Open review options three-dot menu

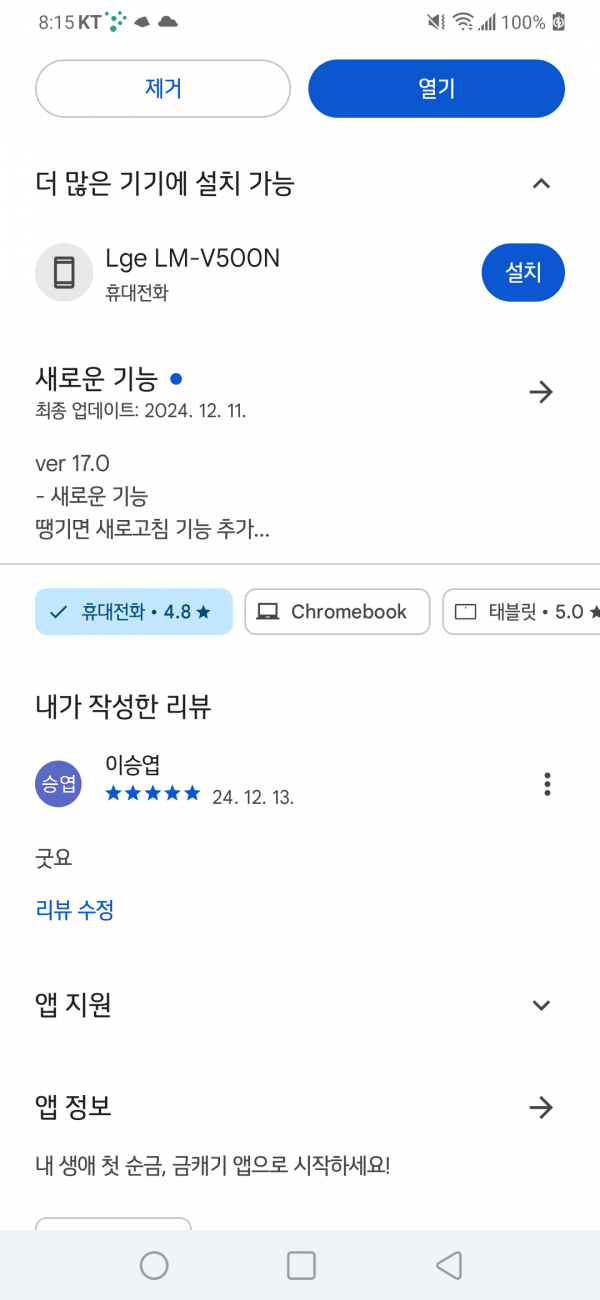[x=547, y=784]
